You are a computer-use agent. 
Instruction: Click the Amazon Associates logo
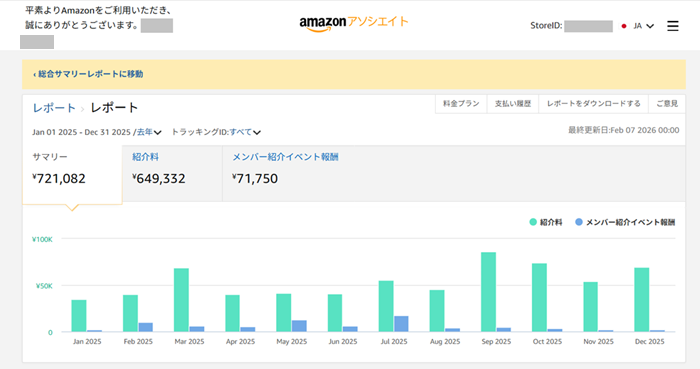tap(354, 23)
